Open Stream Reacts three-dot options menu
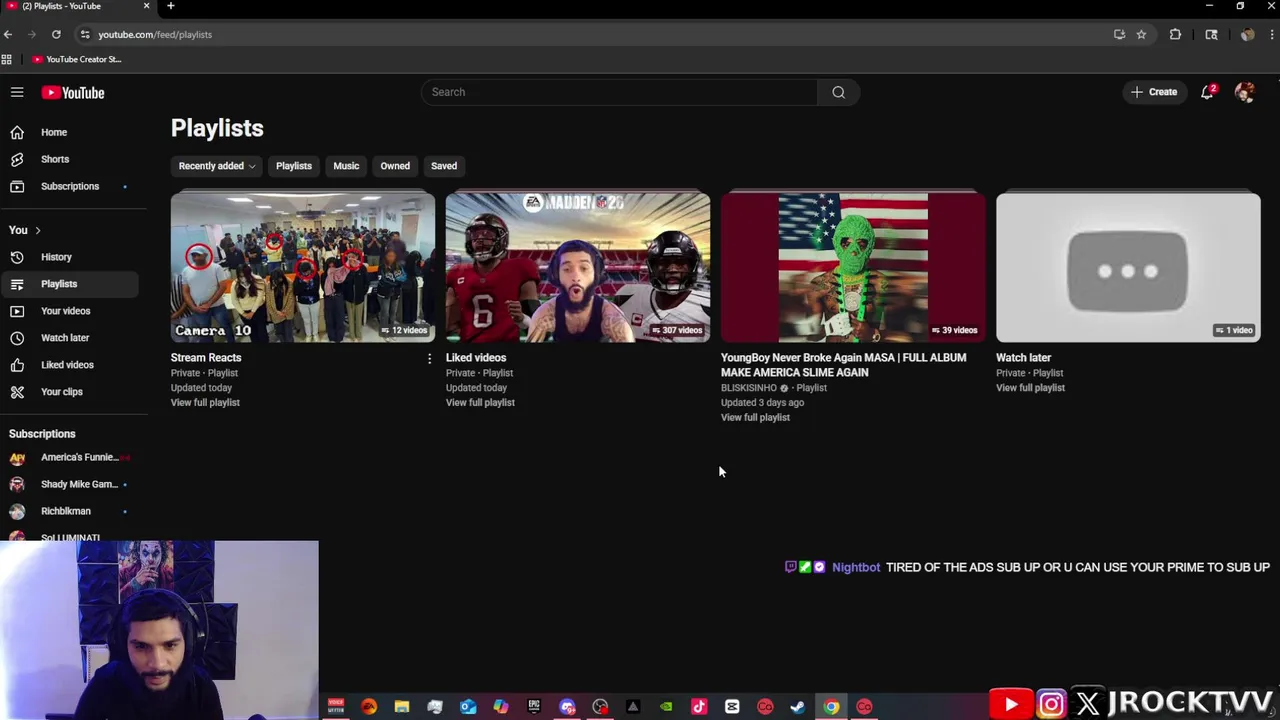The height and width of the screenshot is (720, 1280). tap(429, 358)
